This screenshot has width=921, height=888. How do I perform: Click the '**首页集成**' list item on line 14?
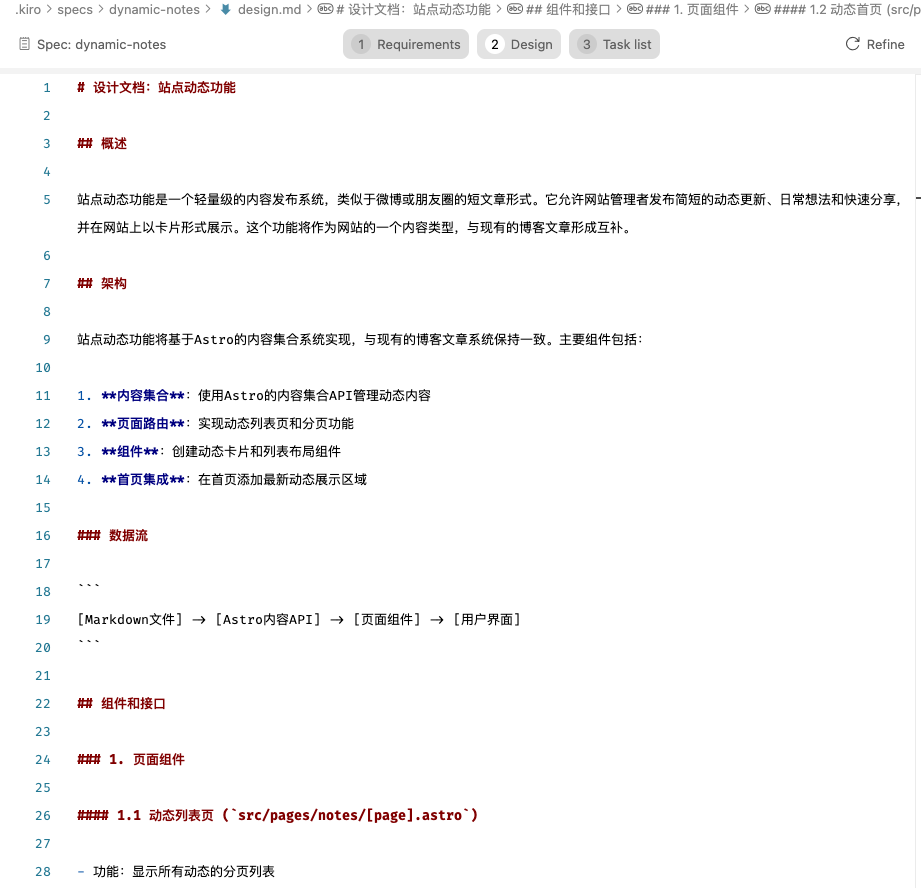pyautogui.click(x=222, y=479)
